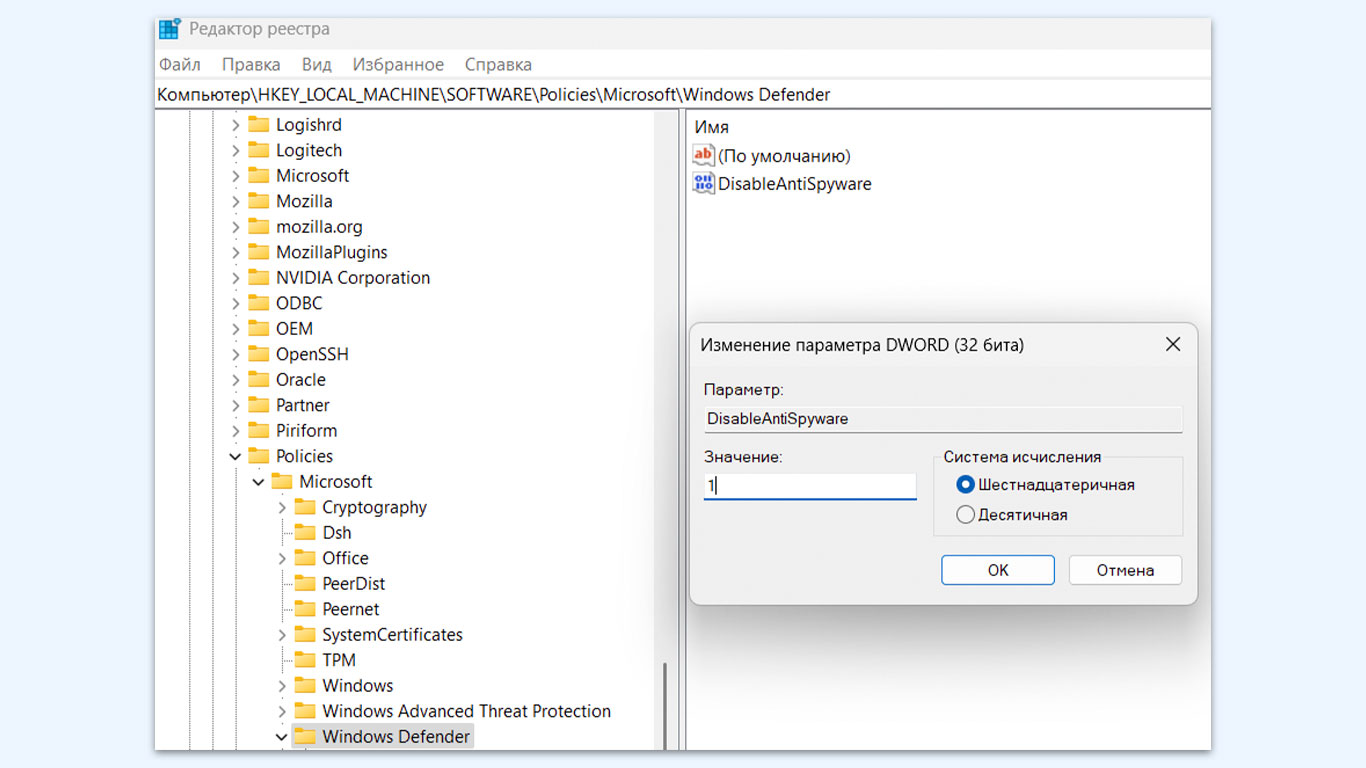Click the Dsh folder icon
1366x768 pixels.
pos(305,532)
